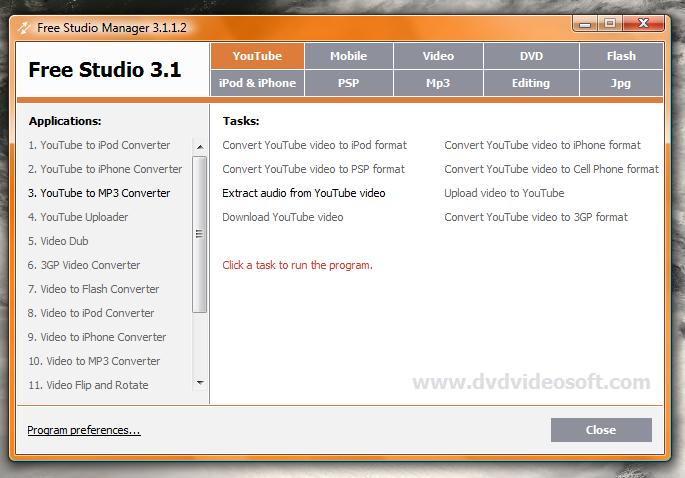Select Video Flip and Rotate application
Viewport: 685px width, 478px height.
pos(88,385)
